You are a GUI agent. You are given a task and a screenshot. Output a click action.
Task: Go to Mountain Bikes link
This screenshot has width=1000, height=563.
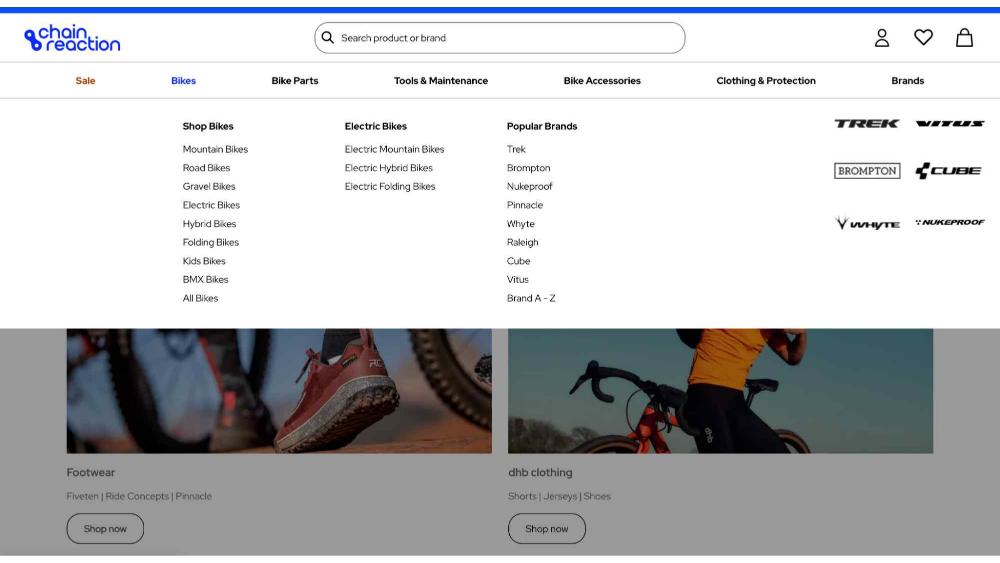(215, 149)
